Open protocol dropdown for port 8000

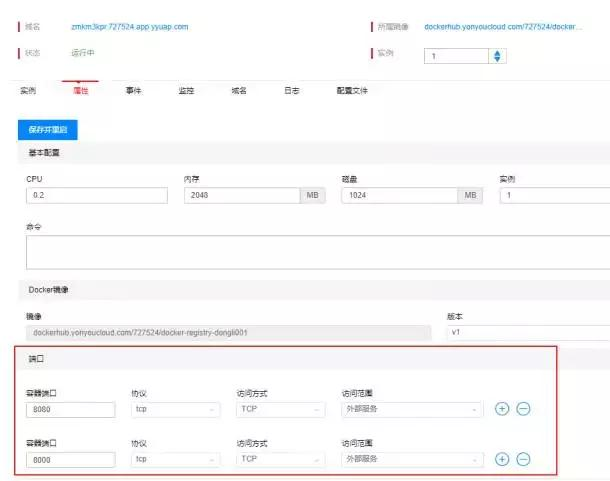pyautogui.click(x=175, y=459)
